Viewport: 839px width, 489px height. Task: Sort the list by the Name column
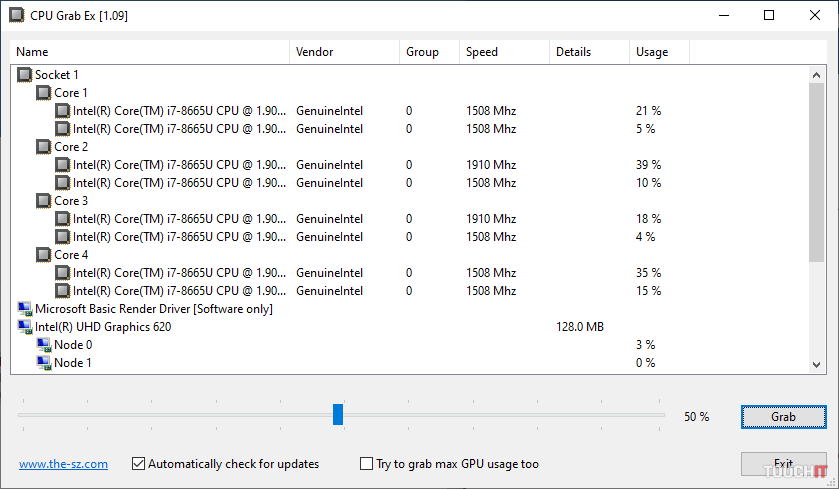click(150, 52)
